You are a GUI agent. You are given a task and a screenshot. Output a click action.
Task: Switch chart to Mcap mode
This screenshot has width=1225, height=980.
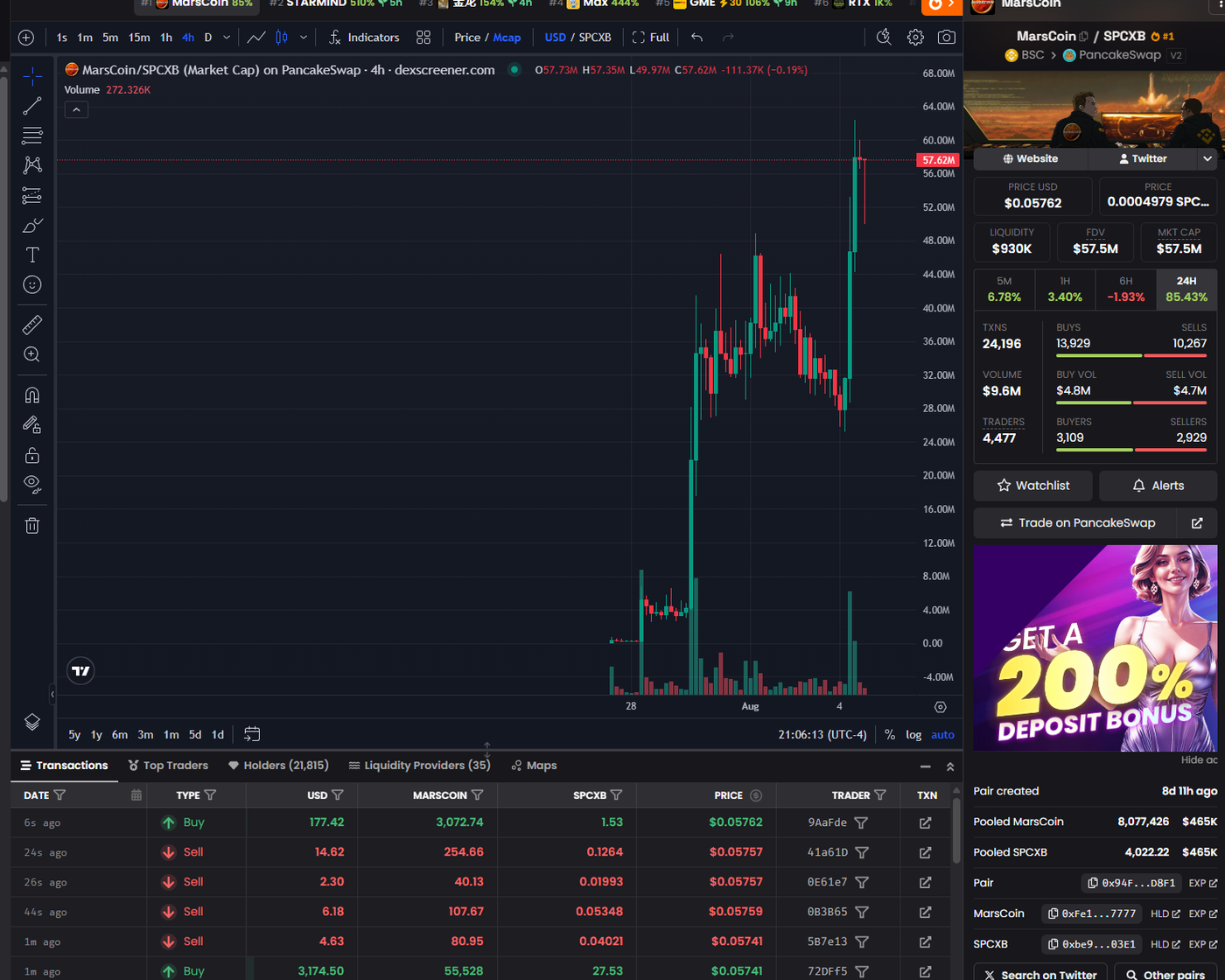[x=507, y=38]
